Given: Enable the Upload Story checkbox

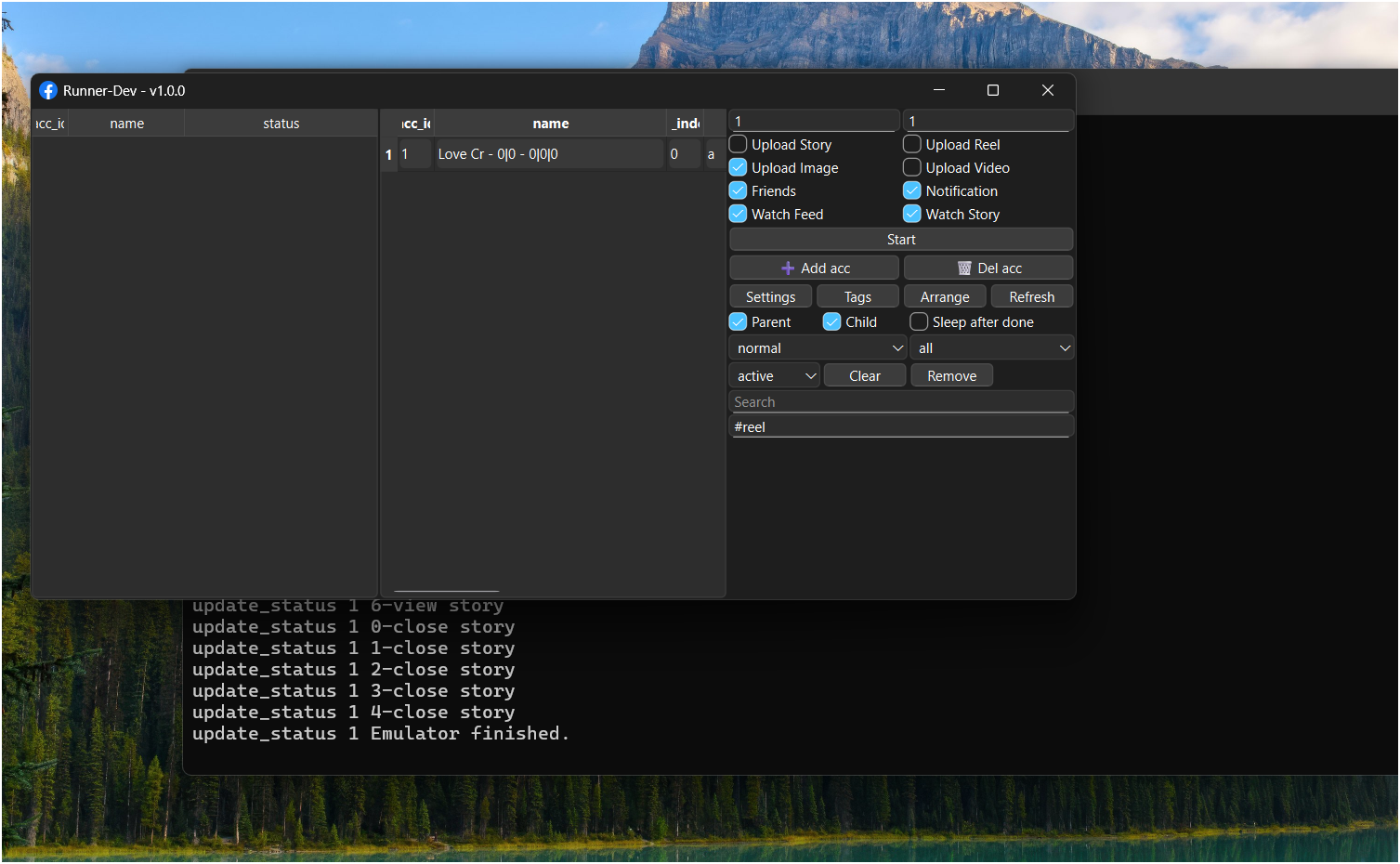Looking at the screenshot, I should point(738,144).
